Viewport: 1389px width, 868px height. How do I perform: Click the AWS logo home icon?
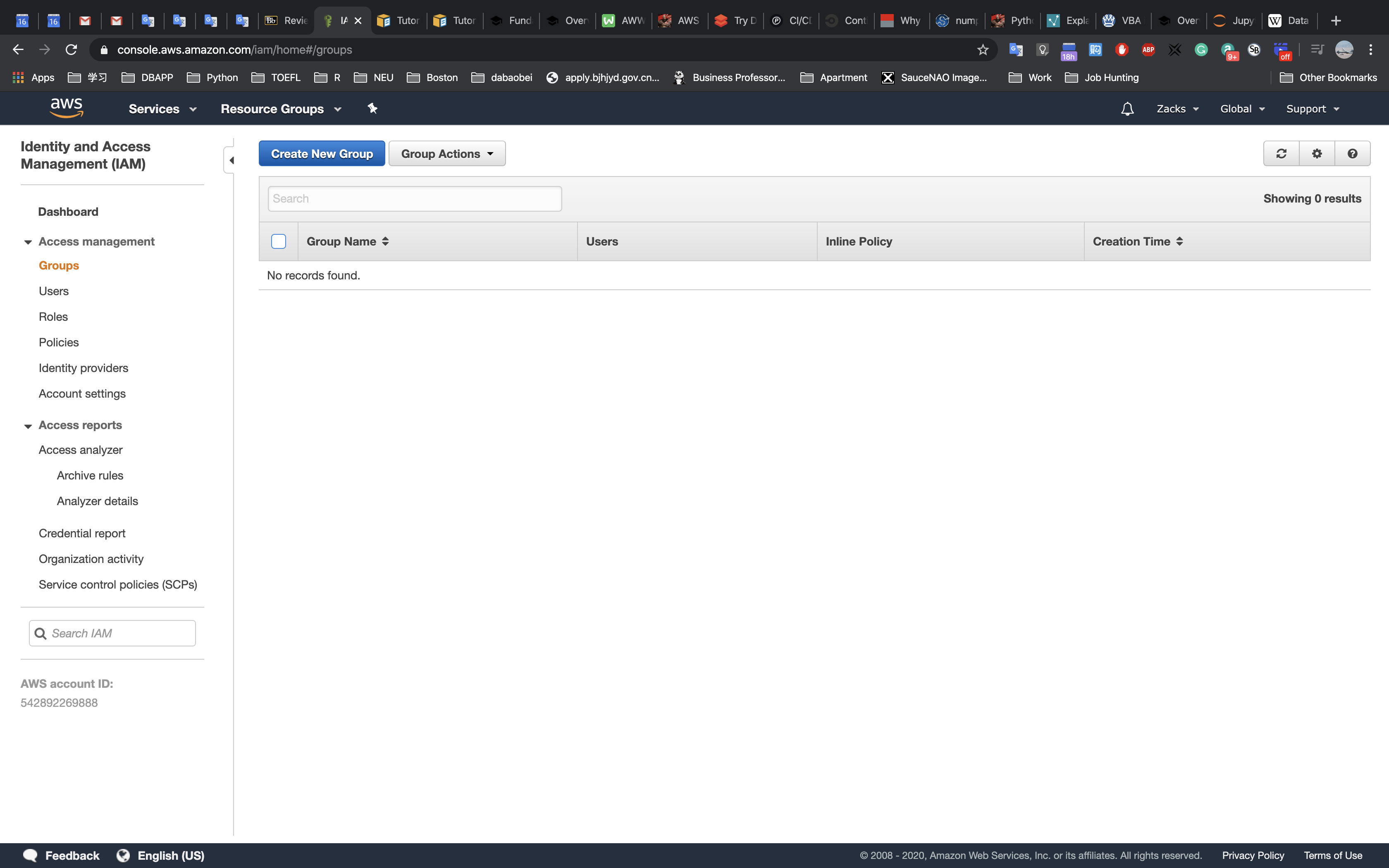pyautogui.click(x=67, y=108)
